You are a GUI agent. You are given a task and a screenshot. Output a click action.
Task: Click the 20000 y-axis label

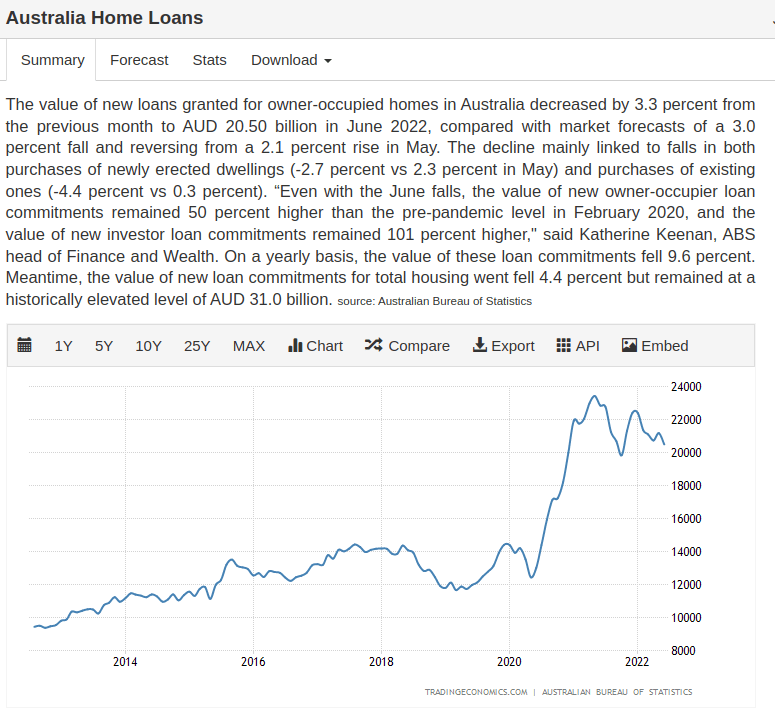click(686, 453)
